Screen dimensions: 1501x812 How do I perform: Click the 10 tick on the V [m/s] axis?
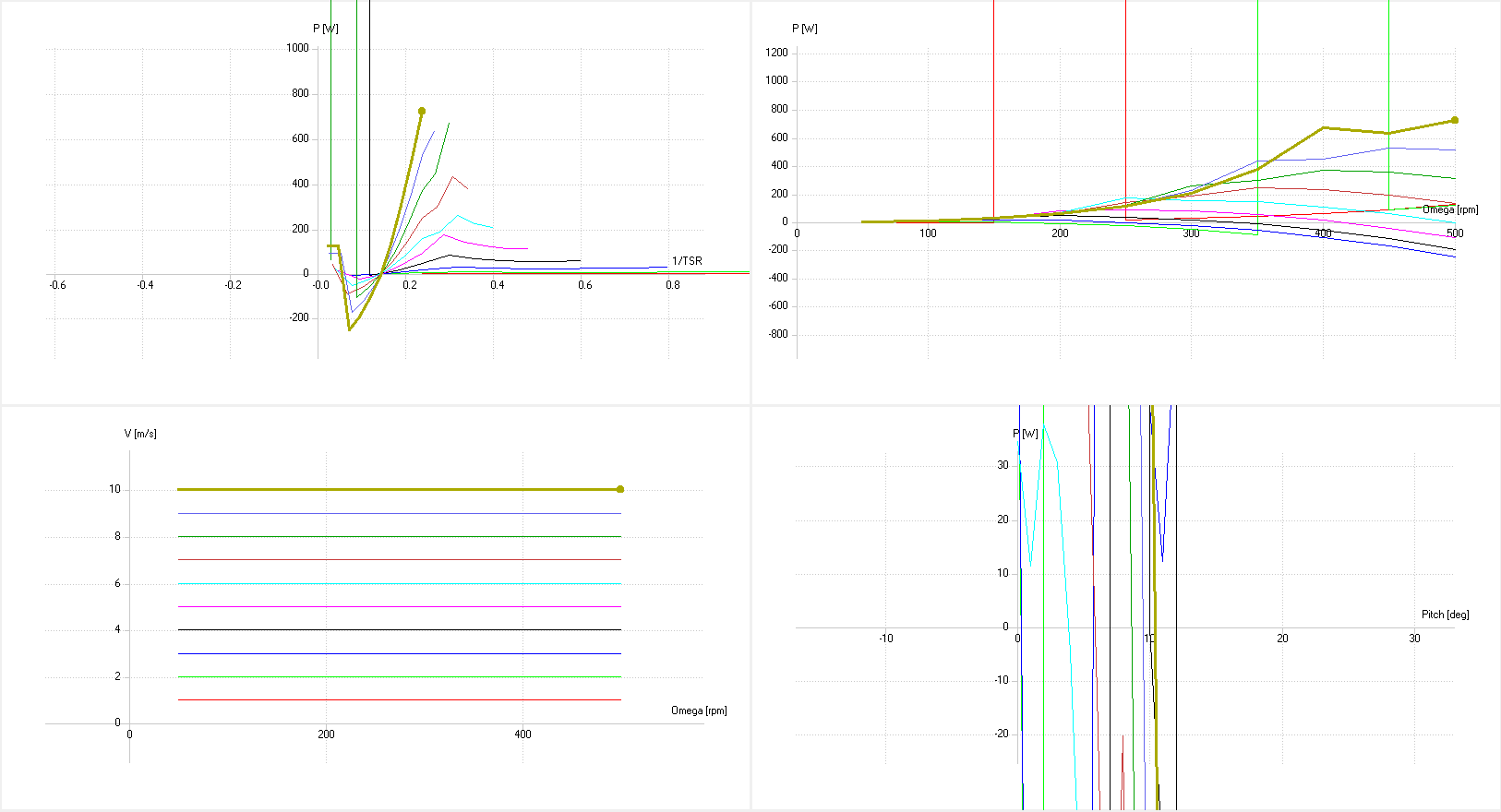click(114, 489)
